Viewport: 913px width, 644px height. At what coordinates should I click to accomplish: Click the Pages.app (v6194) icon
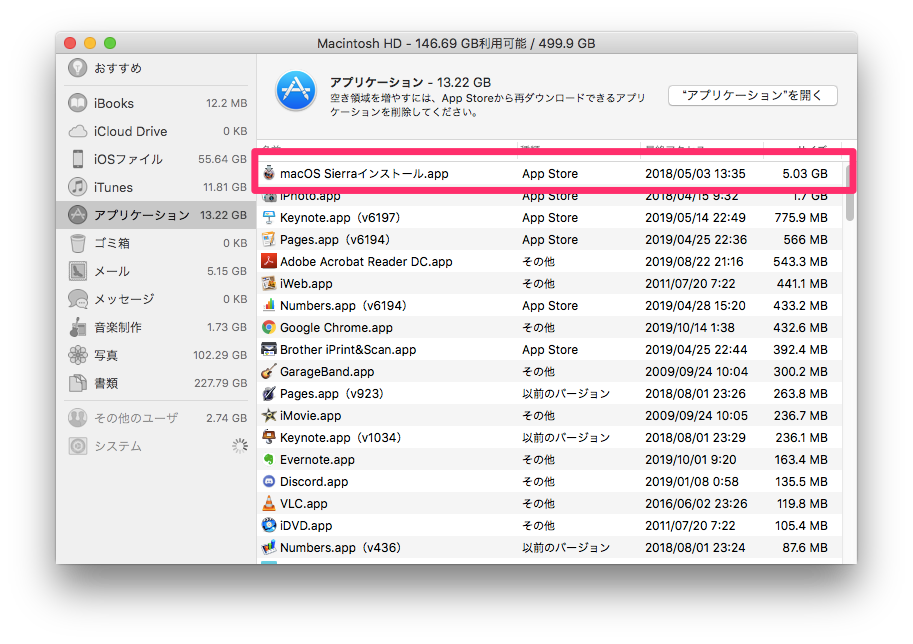268,239
